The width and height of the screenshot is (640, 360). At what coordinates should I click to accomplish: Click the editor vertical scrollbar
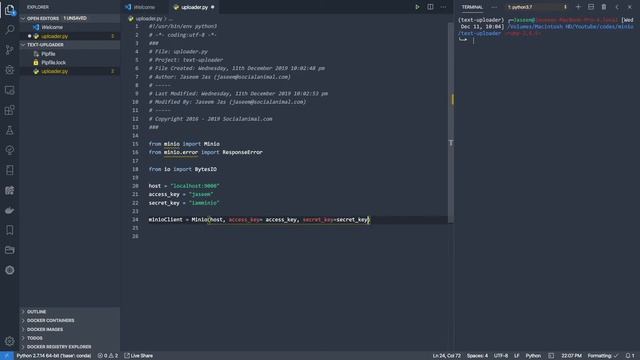pyautogui.click(x=451, y=122)
